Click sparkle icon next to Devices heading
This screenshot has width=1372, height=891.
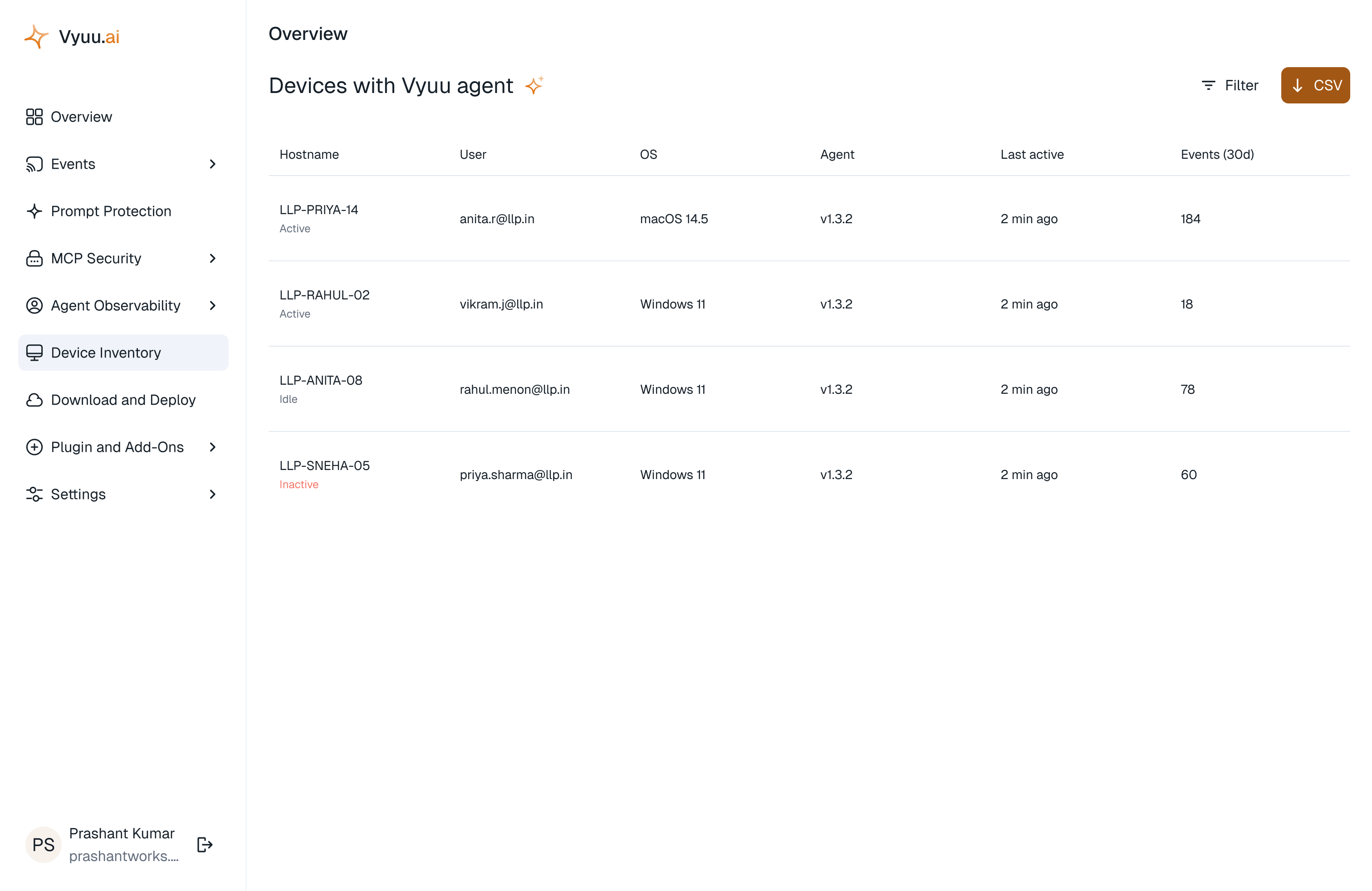(x=534, y=85)
